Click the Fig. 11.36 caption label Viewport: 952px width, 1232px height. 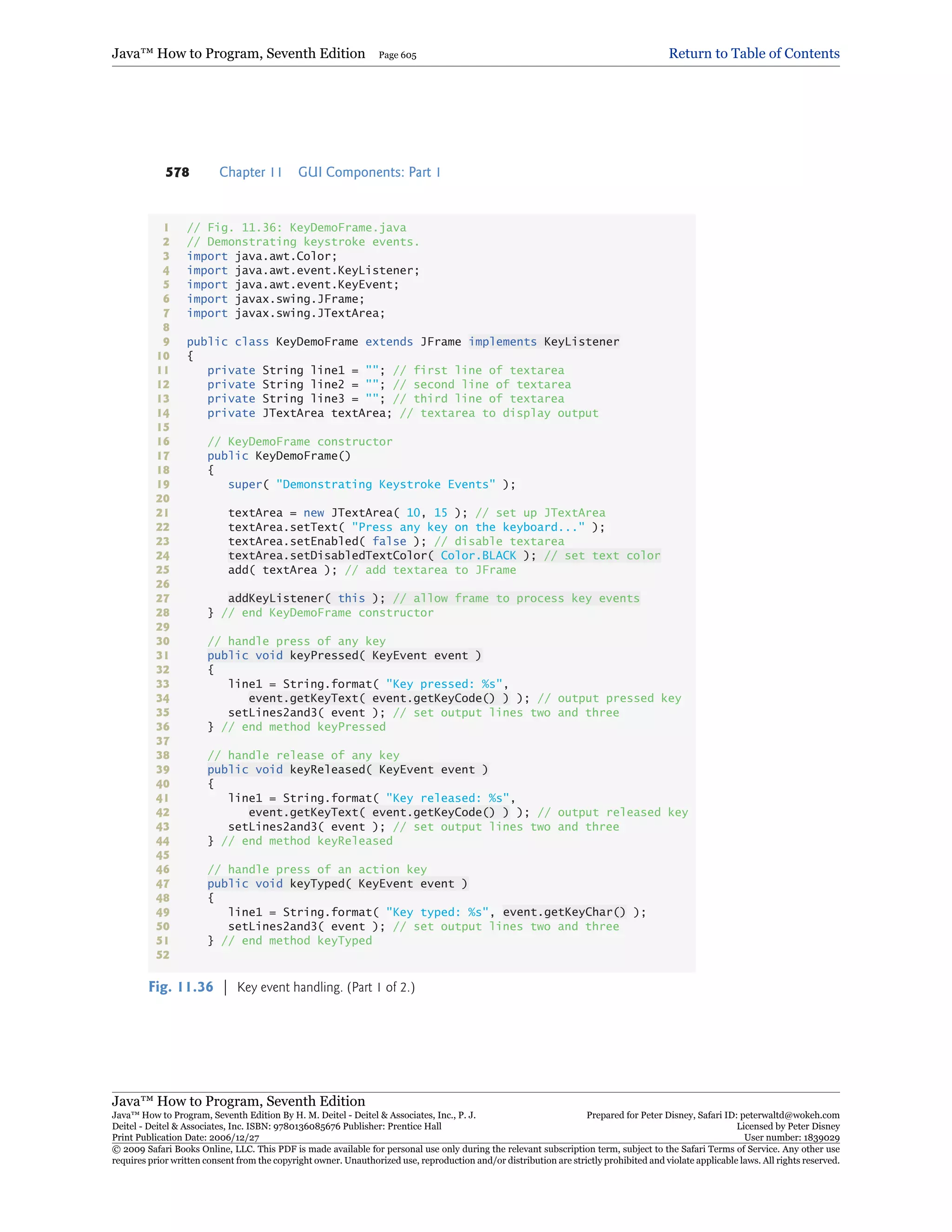coord(180,987)
